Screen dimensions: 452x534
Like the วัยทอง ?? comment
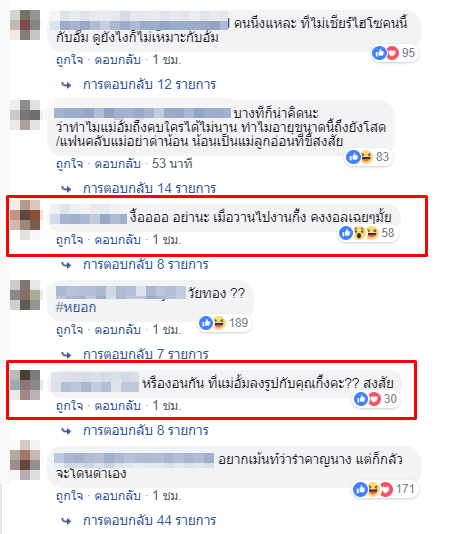(69, 330)
